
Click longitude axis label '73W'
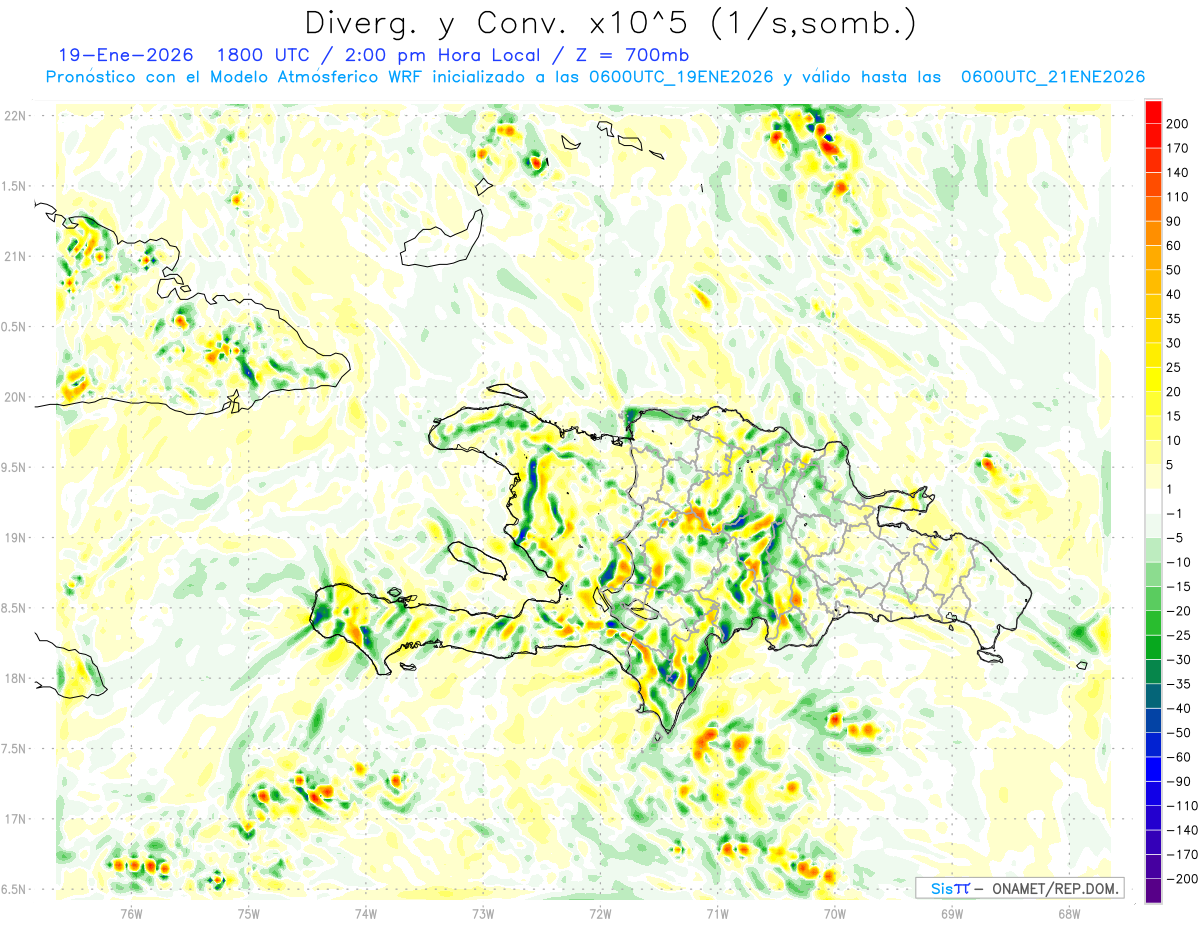483,912
